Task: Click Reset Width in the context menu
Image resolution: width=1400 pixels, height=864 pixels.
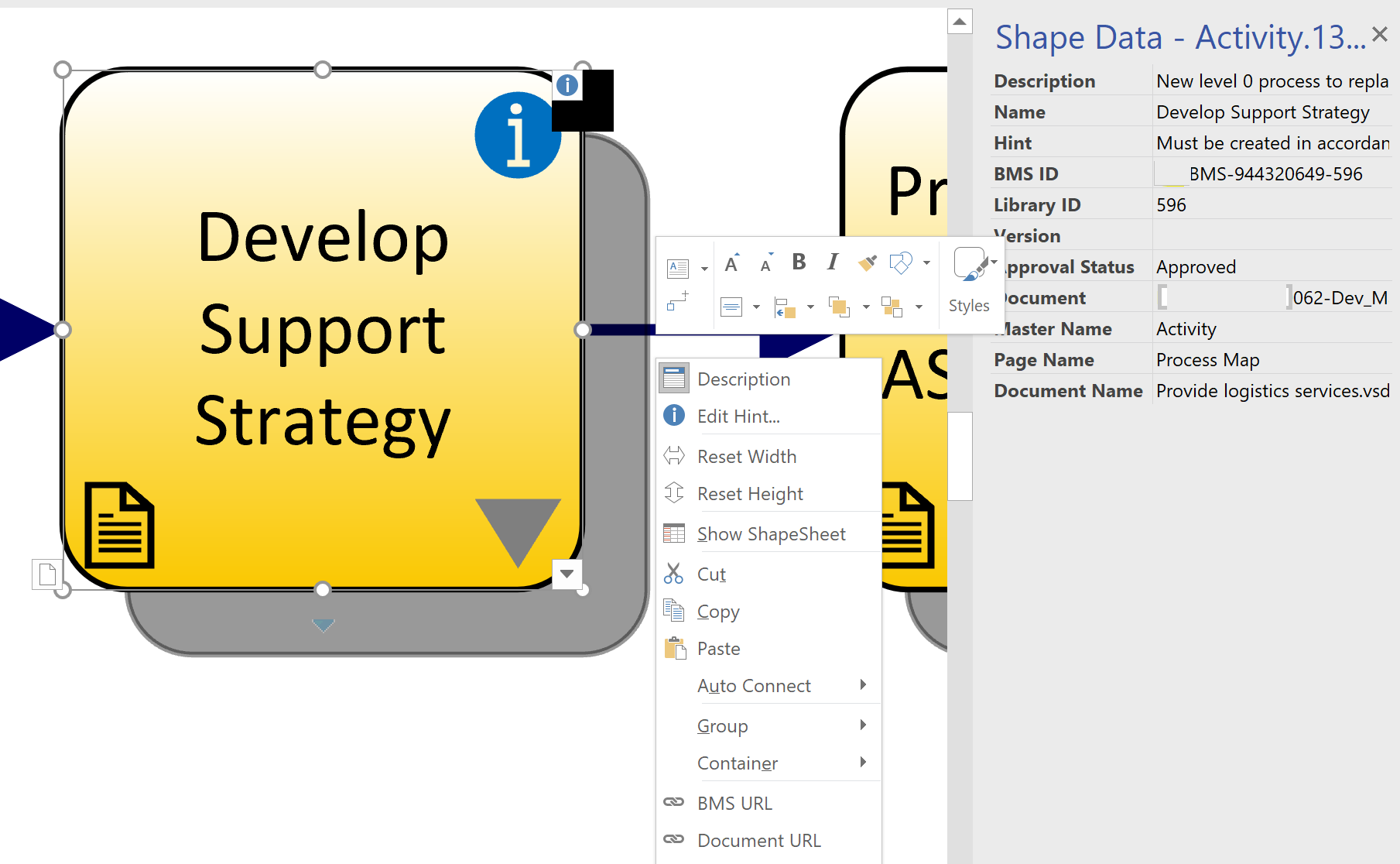Action: click(x=746, y=456)
